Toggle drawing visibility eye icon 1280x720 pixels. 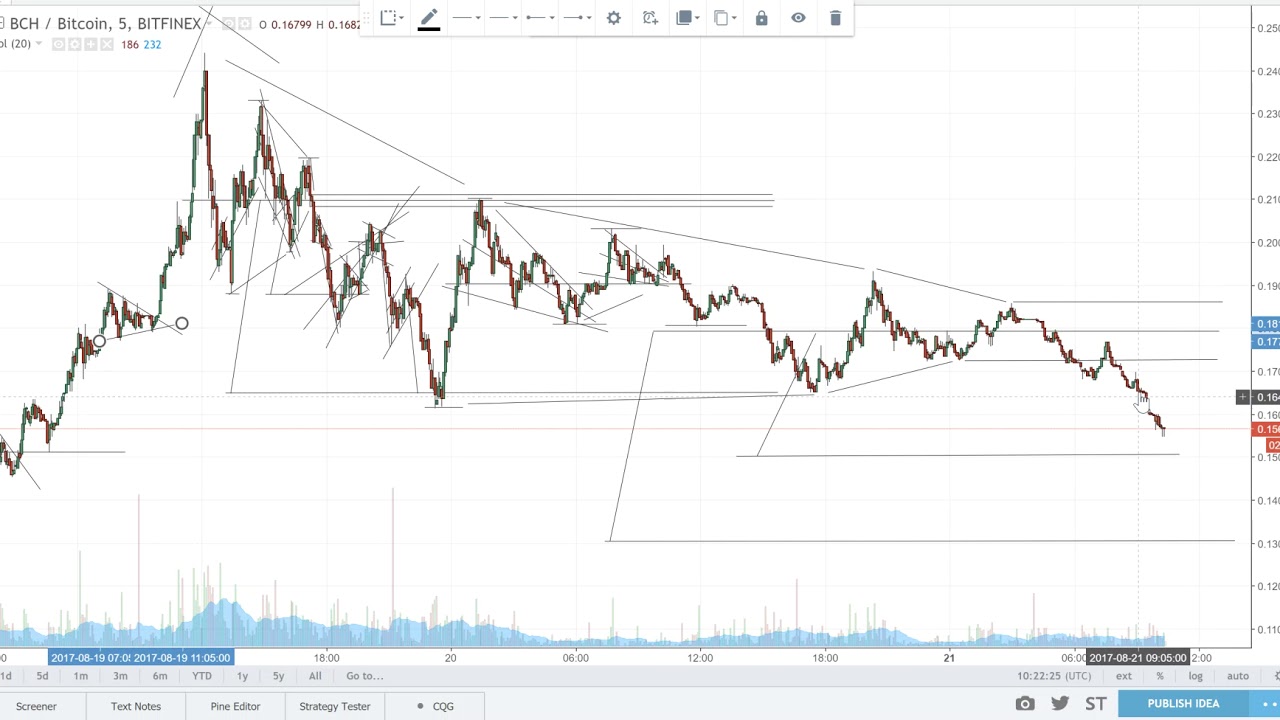pos(798,18)
